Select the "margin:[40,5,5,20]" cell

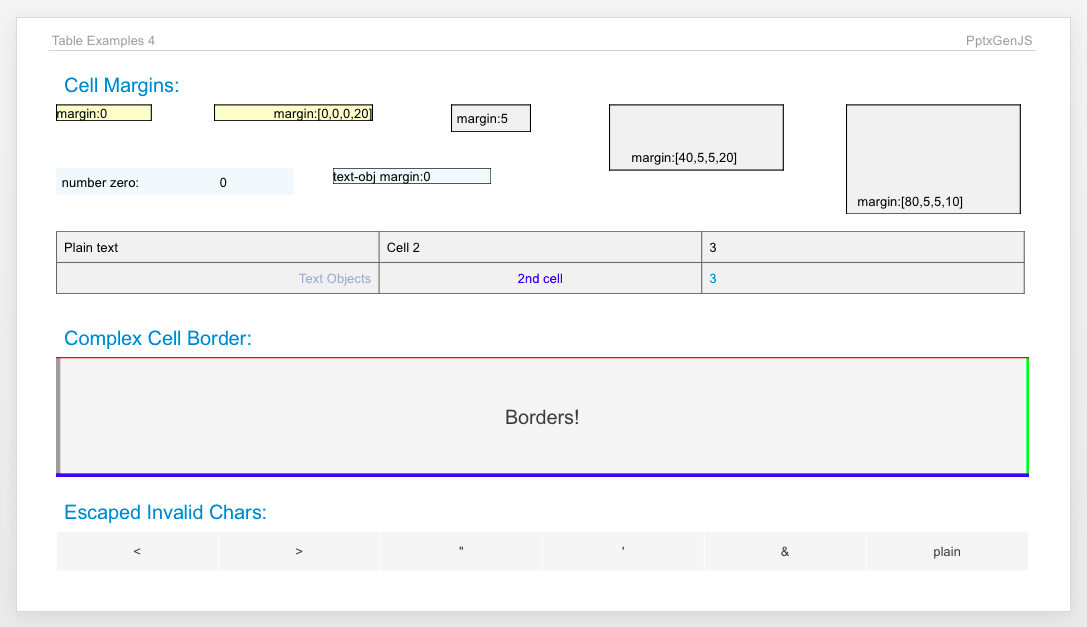click(x=695, y=137)
